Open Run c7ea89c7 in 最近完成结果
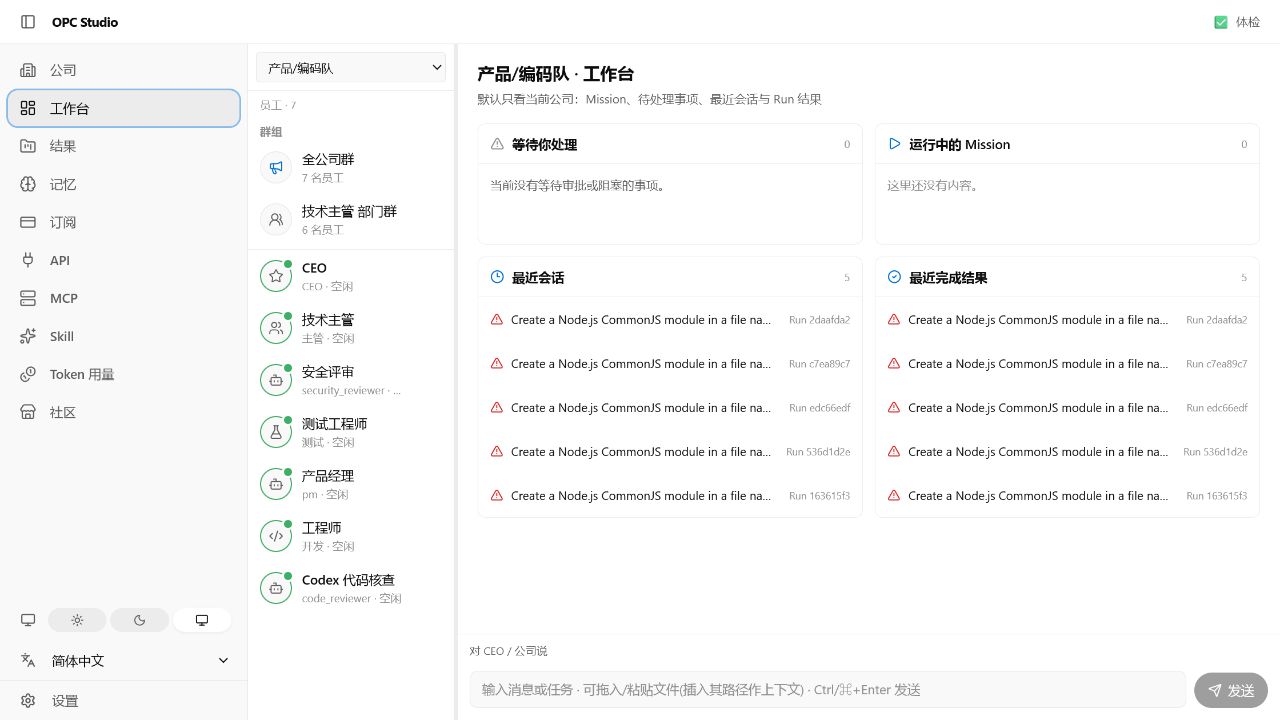The image size is (1280, 720). 1067,364
